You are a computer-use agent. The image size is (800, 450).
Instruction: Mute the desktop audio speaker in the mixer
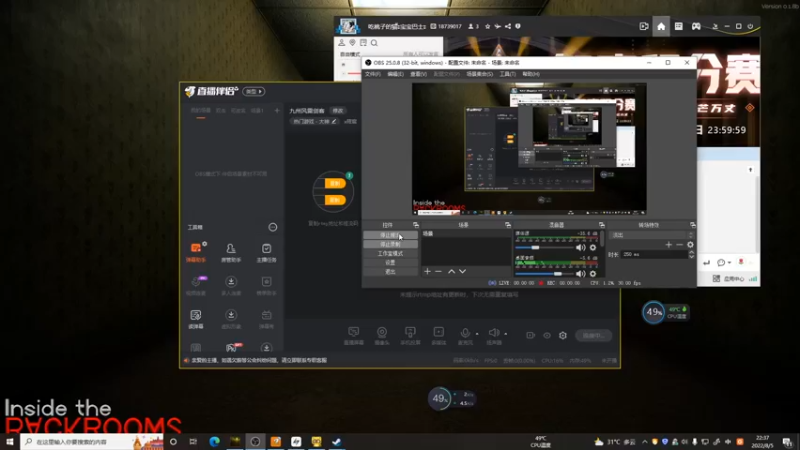pos(581,274)
